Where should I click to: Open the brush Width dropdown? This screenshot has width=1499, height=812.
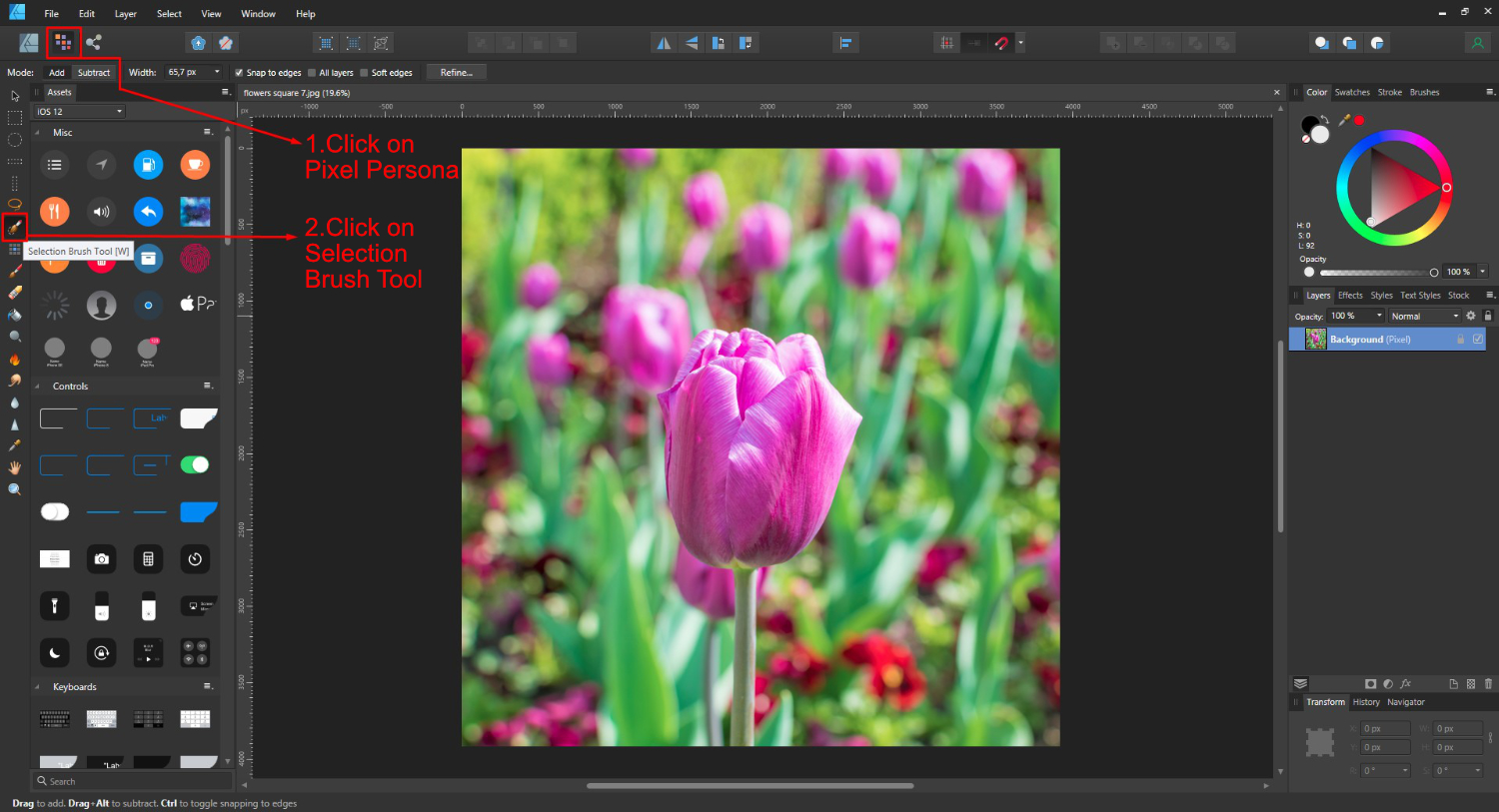pos(216,72)
